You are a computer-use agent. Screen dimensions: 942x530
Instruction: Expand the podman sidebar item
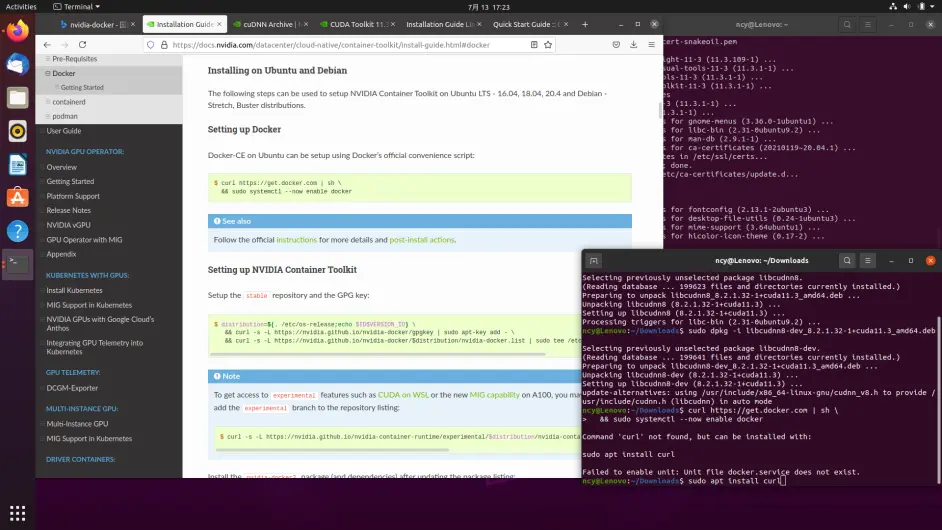[x=48, y=117]
